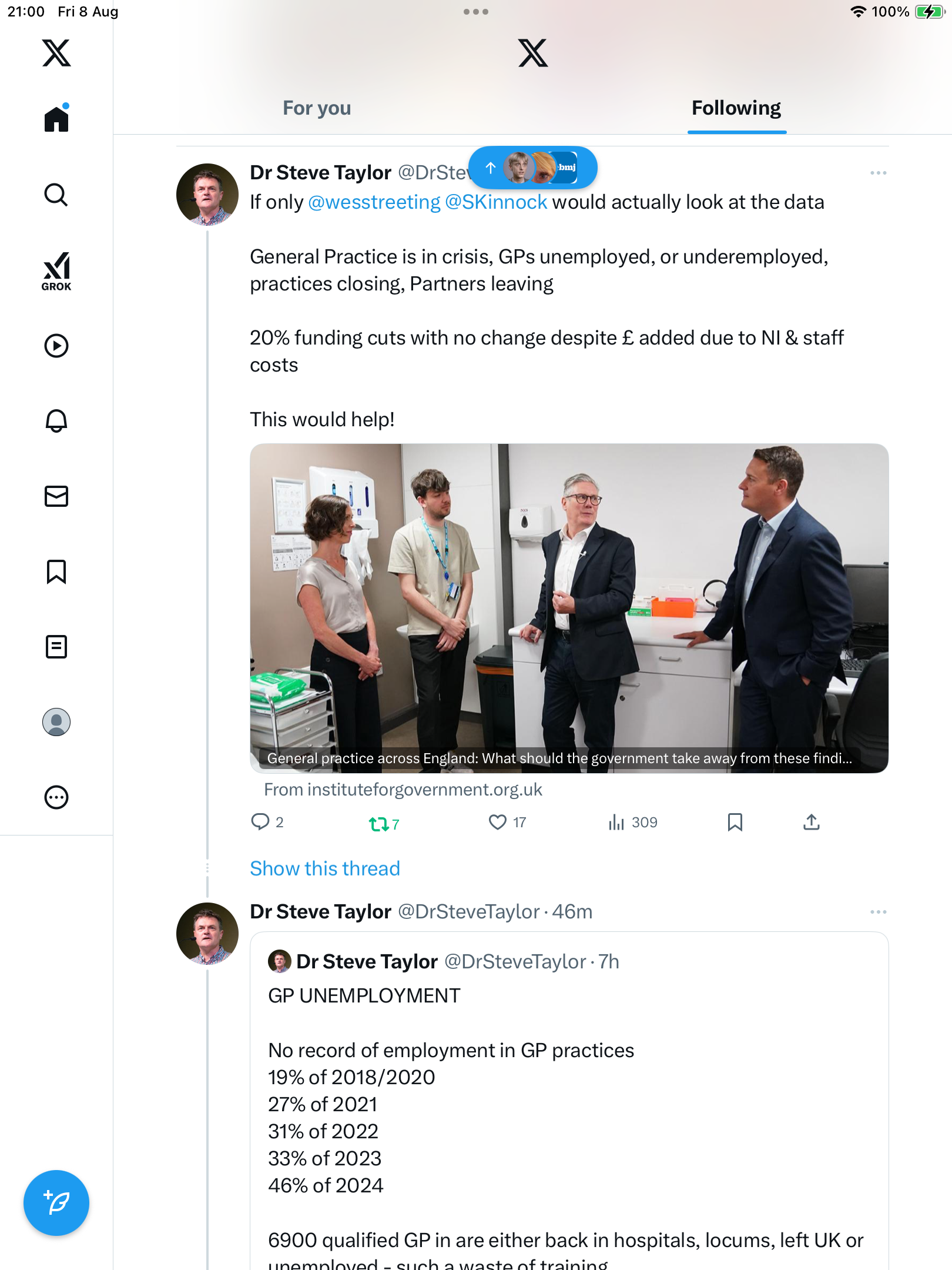The image size is (952, 1270).
Task: Undo repost on the post with 7 reposts
Action: (x=378, y=824)
